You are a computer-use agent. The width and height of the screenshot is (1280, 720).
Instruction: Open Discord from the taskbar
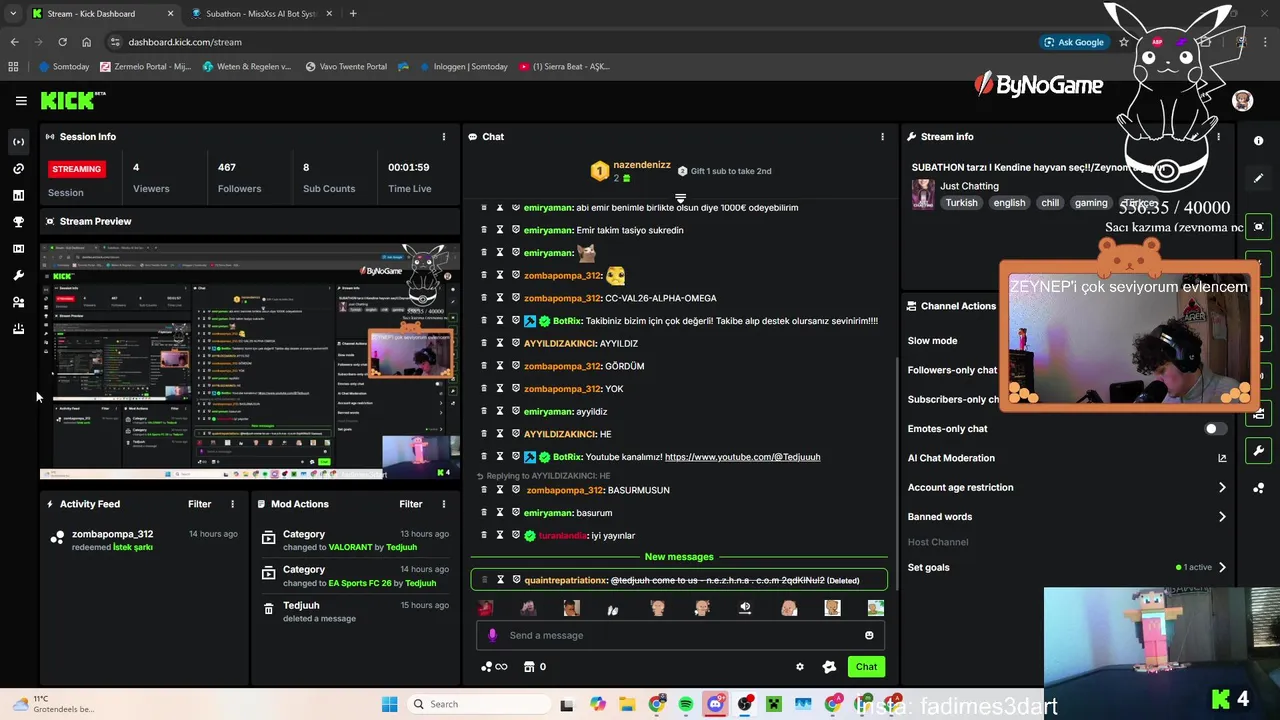715,704
